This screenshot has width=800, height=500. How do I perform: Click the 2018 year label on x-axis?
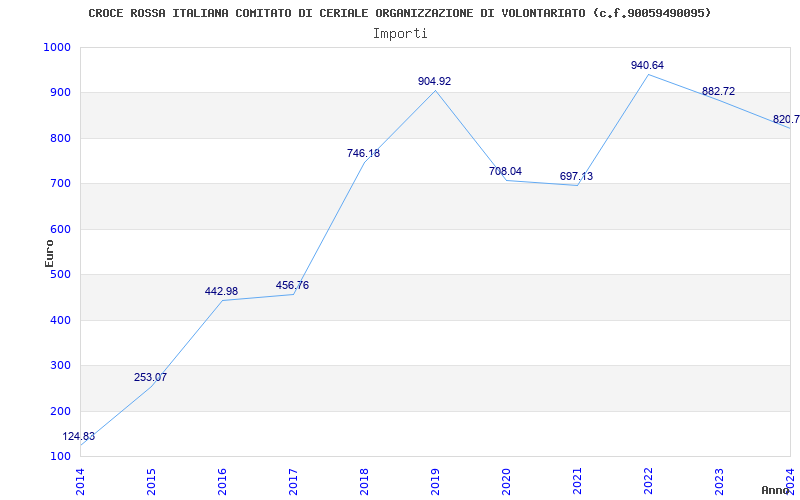click(x=364, y=482)
